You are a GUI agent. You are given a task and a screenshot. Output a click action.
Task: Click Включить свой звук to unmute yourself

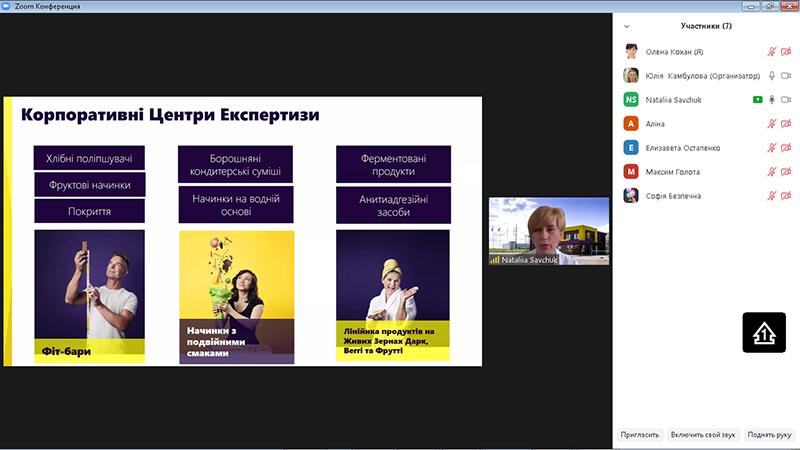703,435
